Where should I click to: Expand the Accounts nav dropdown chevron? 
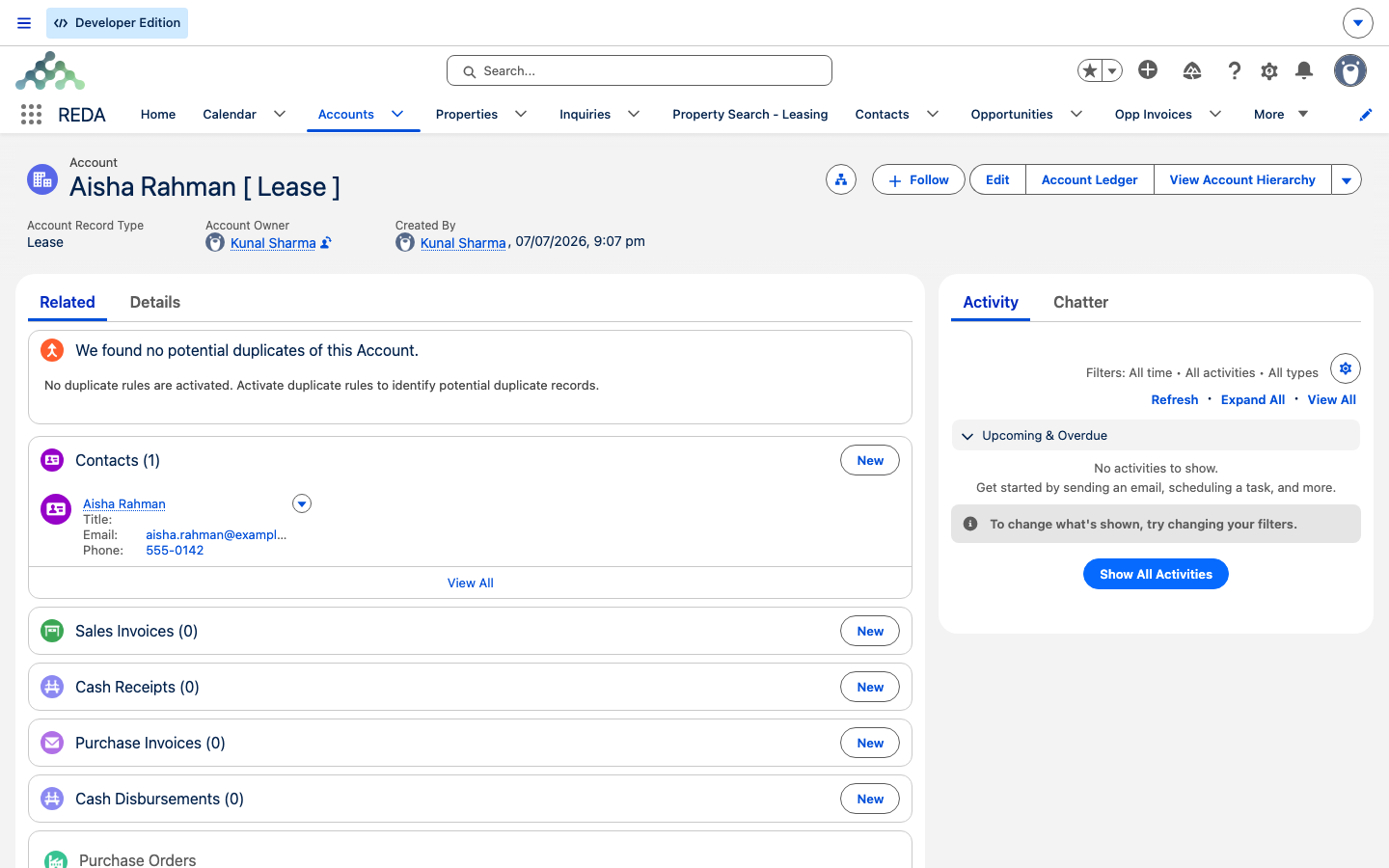pyautogui.click(x=397, y=114)
